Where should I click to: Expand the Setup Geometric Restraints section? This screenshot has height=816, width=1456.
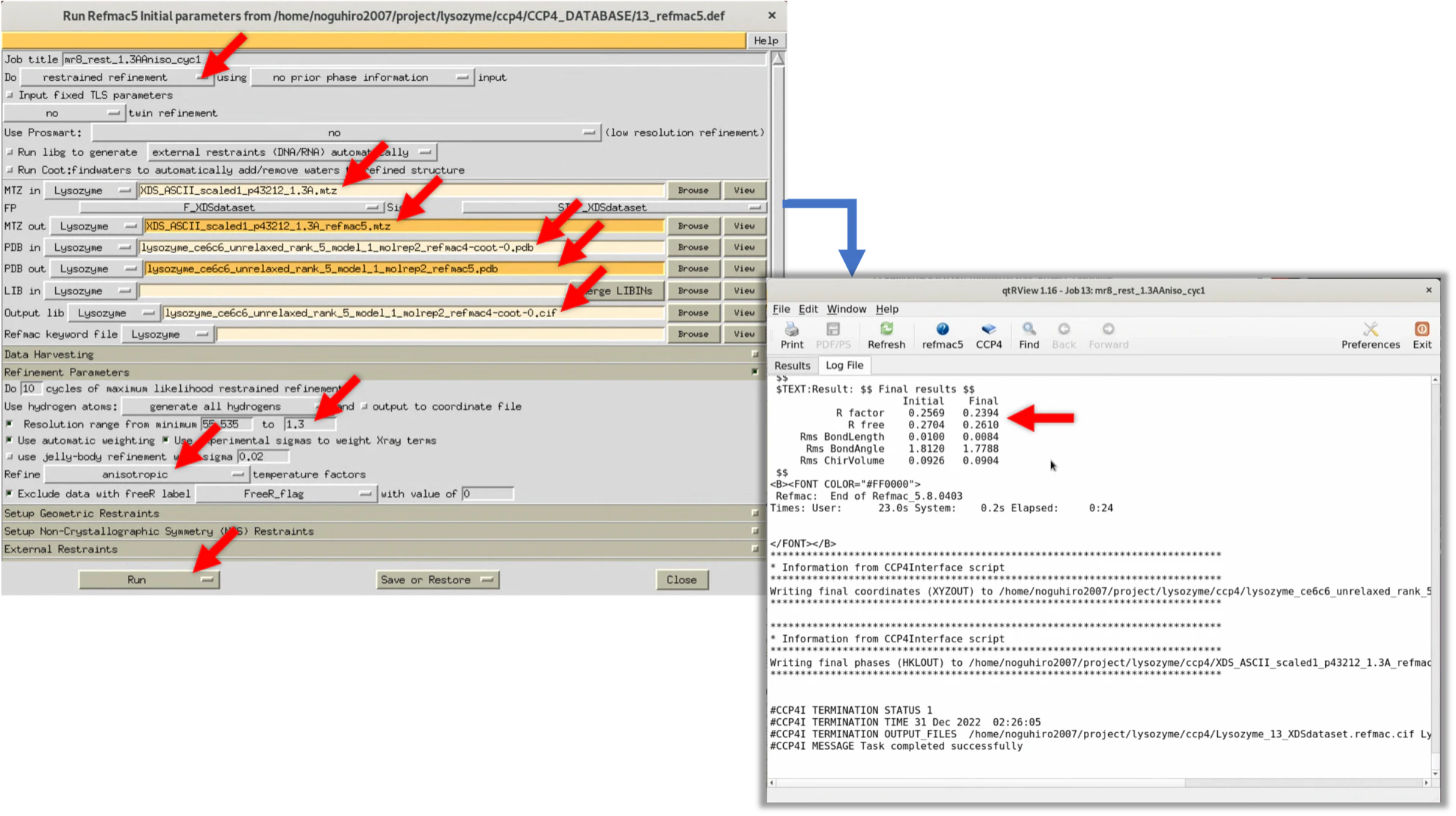382,514
